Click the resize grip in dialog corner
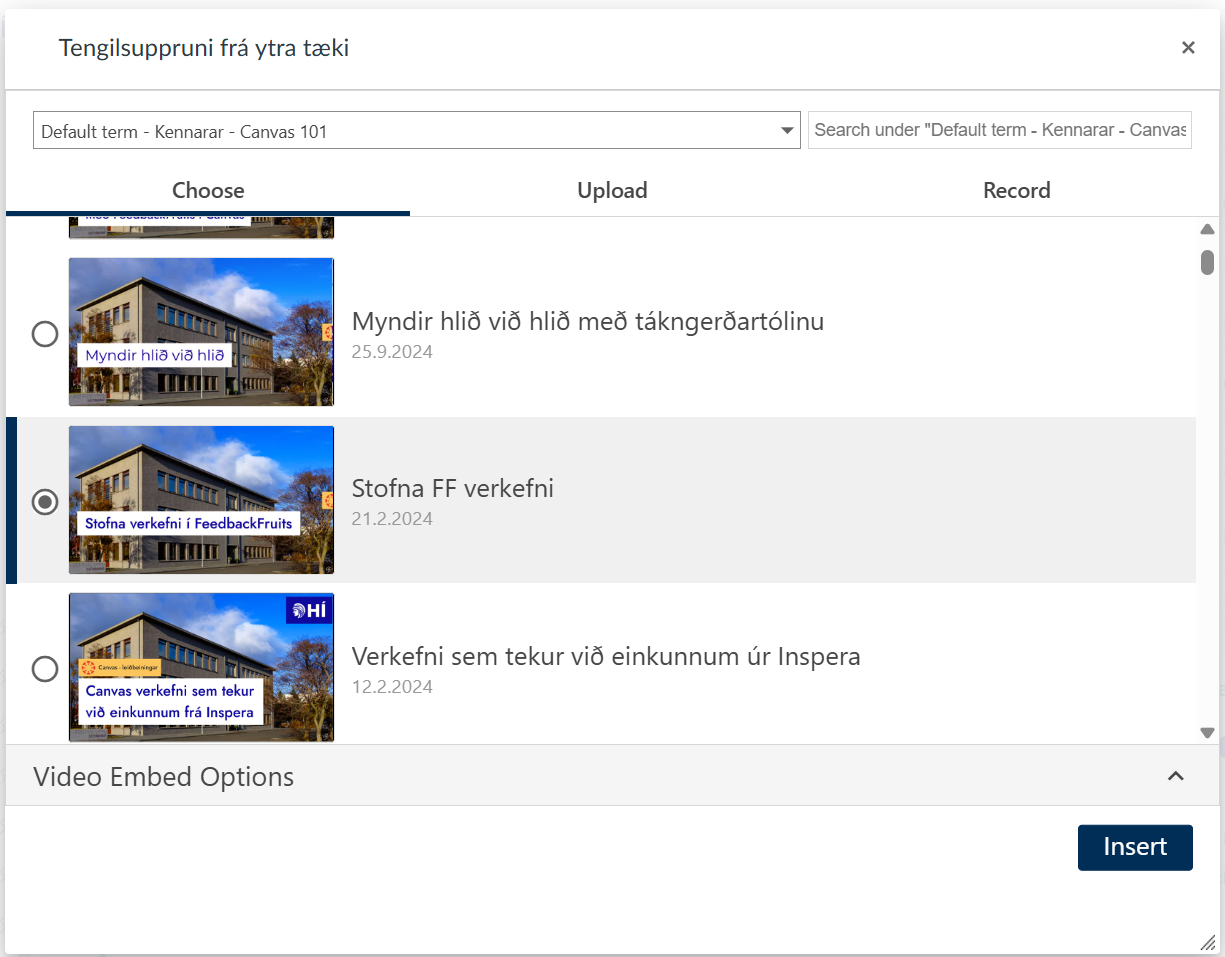The width and height of the screenshot is (1225, 957). coord(1207,942)
